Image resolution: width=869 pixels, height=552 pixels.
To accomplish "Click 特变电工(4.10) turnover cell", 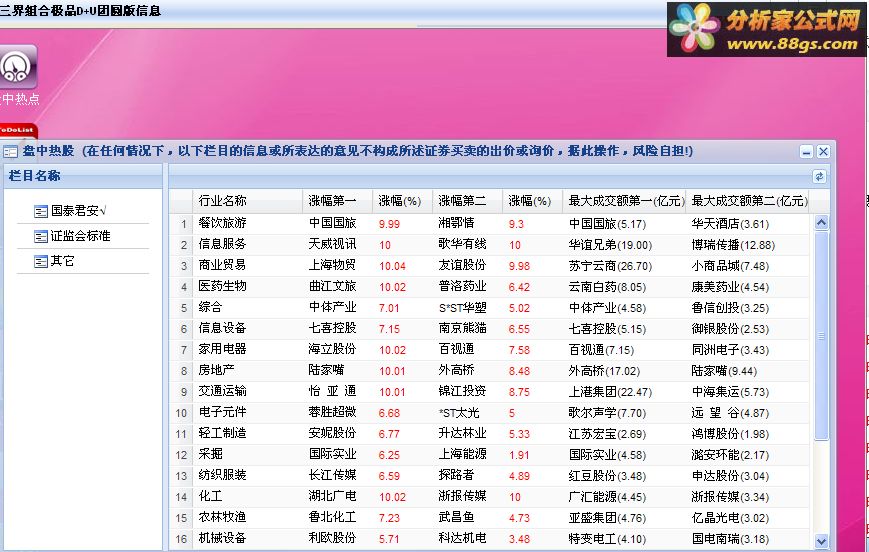I will tap(607, 539).
